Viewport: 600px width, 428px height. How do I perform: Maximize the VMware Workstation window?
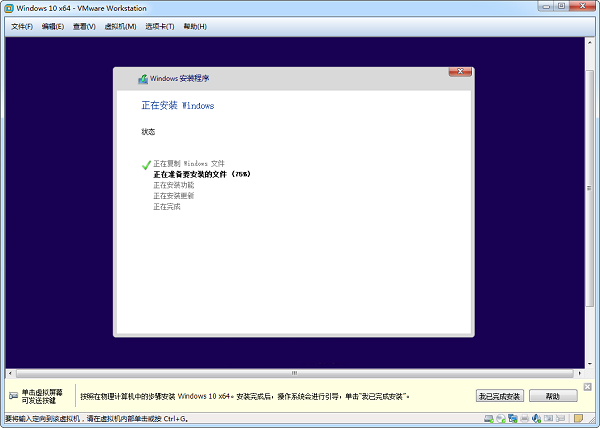click(x=561, y=6)
